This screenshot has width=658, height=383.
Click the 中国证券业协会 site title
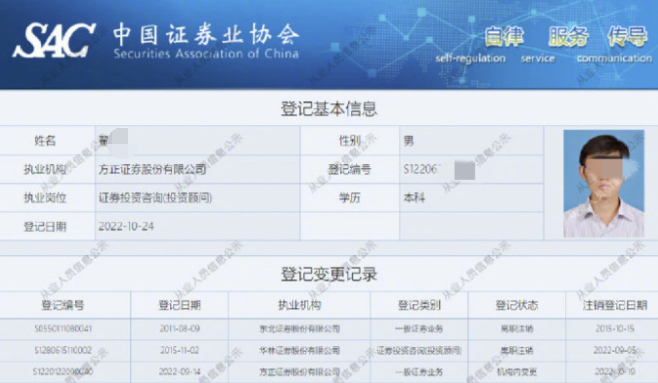click(206, 34)
